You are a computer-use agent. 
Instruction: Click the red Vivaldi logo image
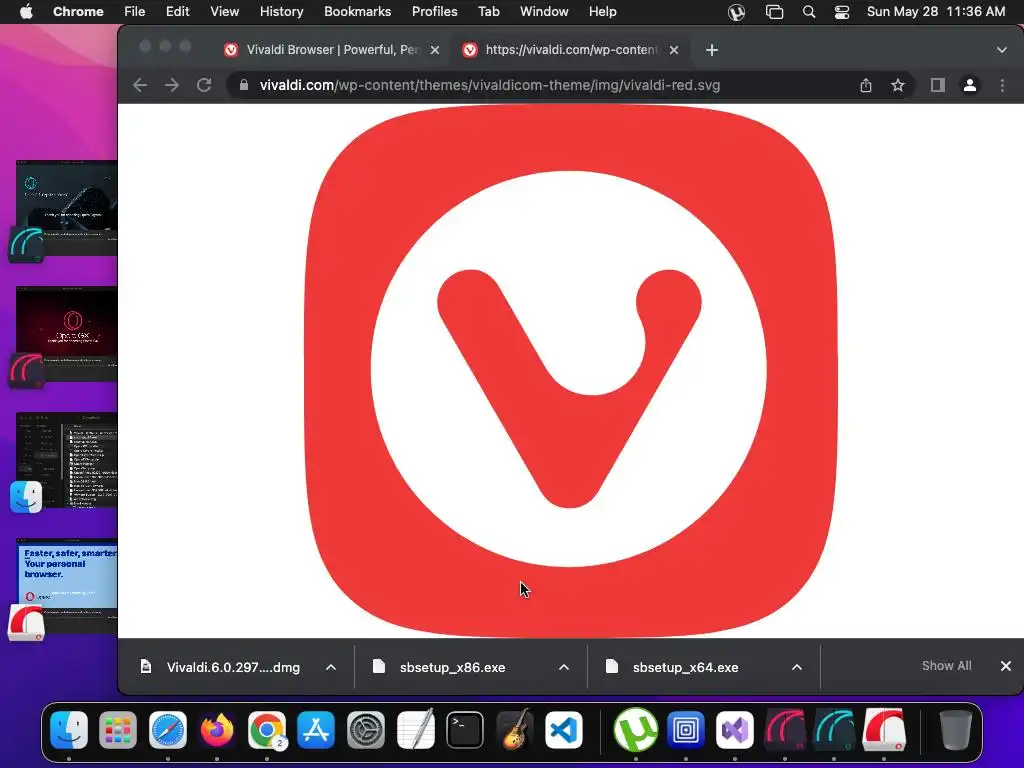tap(570, 371)
